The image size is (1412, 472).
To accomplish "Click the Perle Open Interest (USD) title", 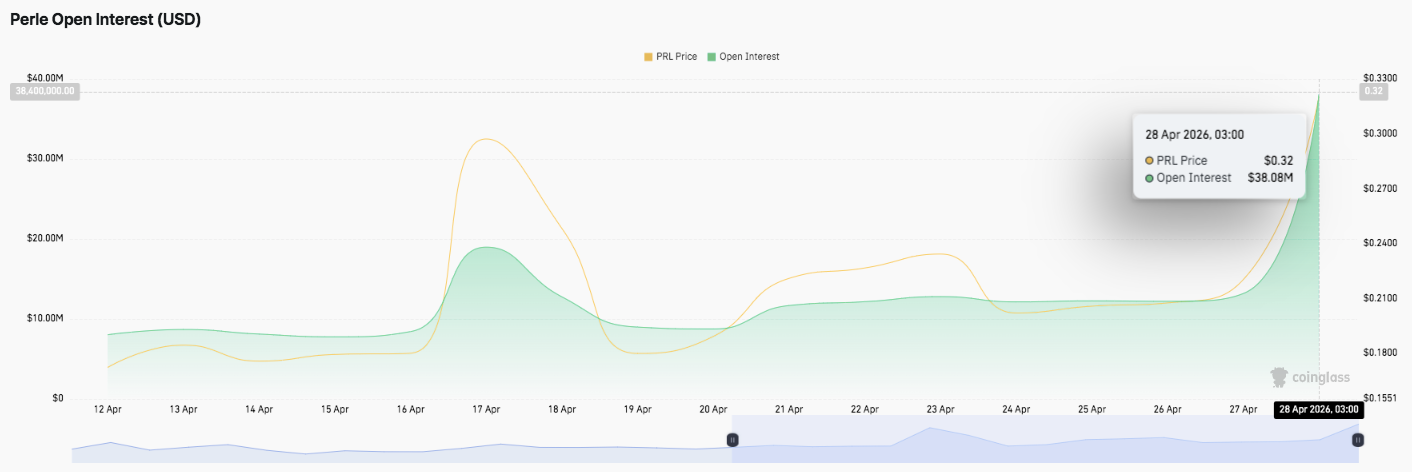I will [106, 19].
